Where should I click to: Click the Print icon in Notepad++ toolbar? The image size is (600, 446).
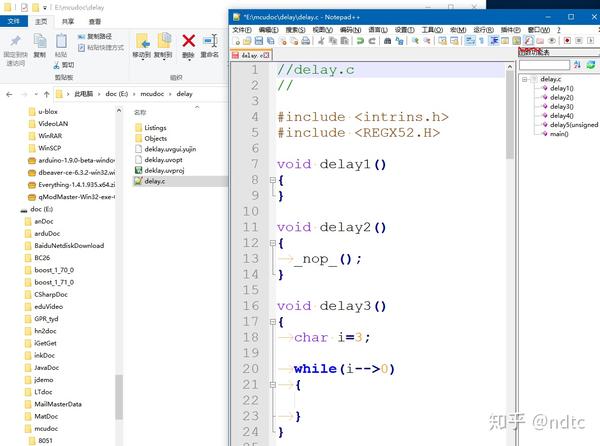(x=305, y=41)
